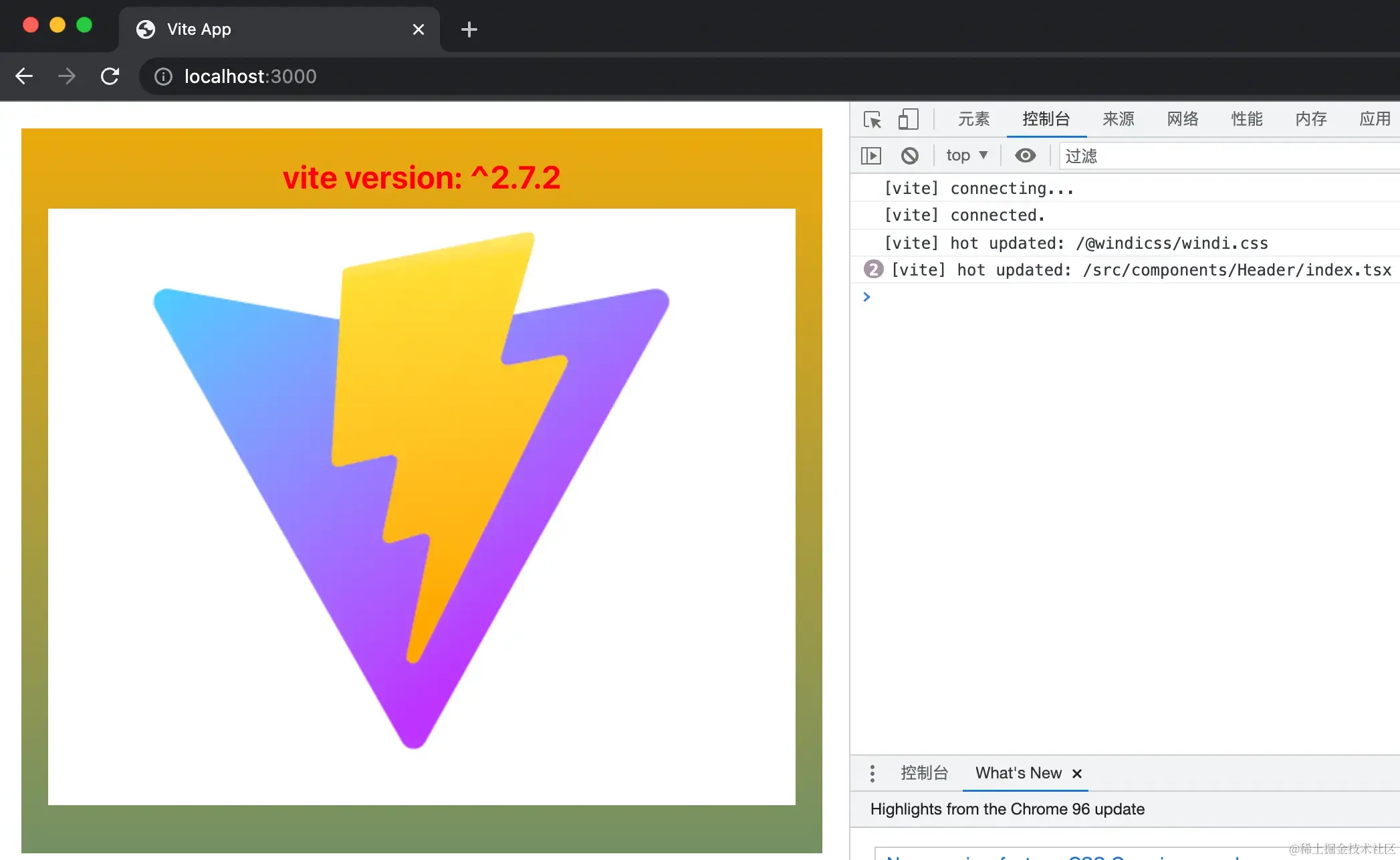
Task: Open a new browser tab with the plus icon
Action: pyautogui.click(x=469, y=29)
